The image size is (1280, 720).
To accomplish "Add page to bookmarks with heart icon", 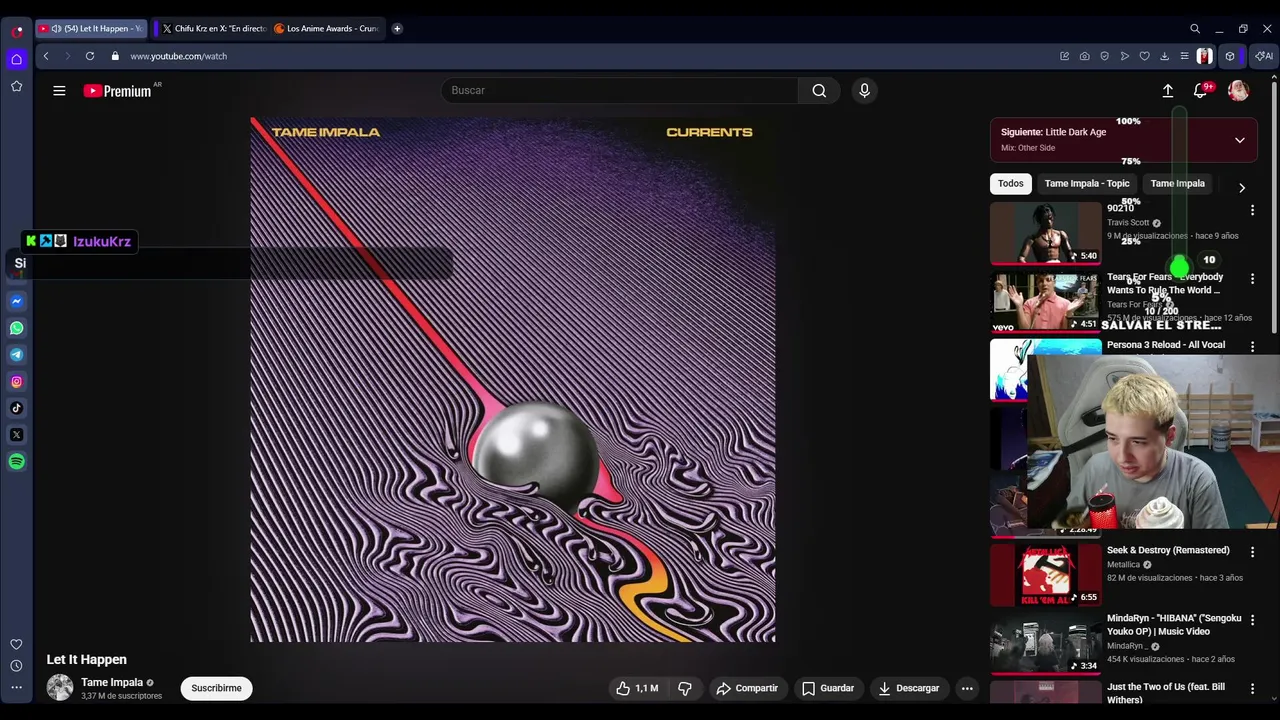I will (1145, 56).
